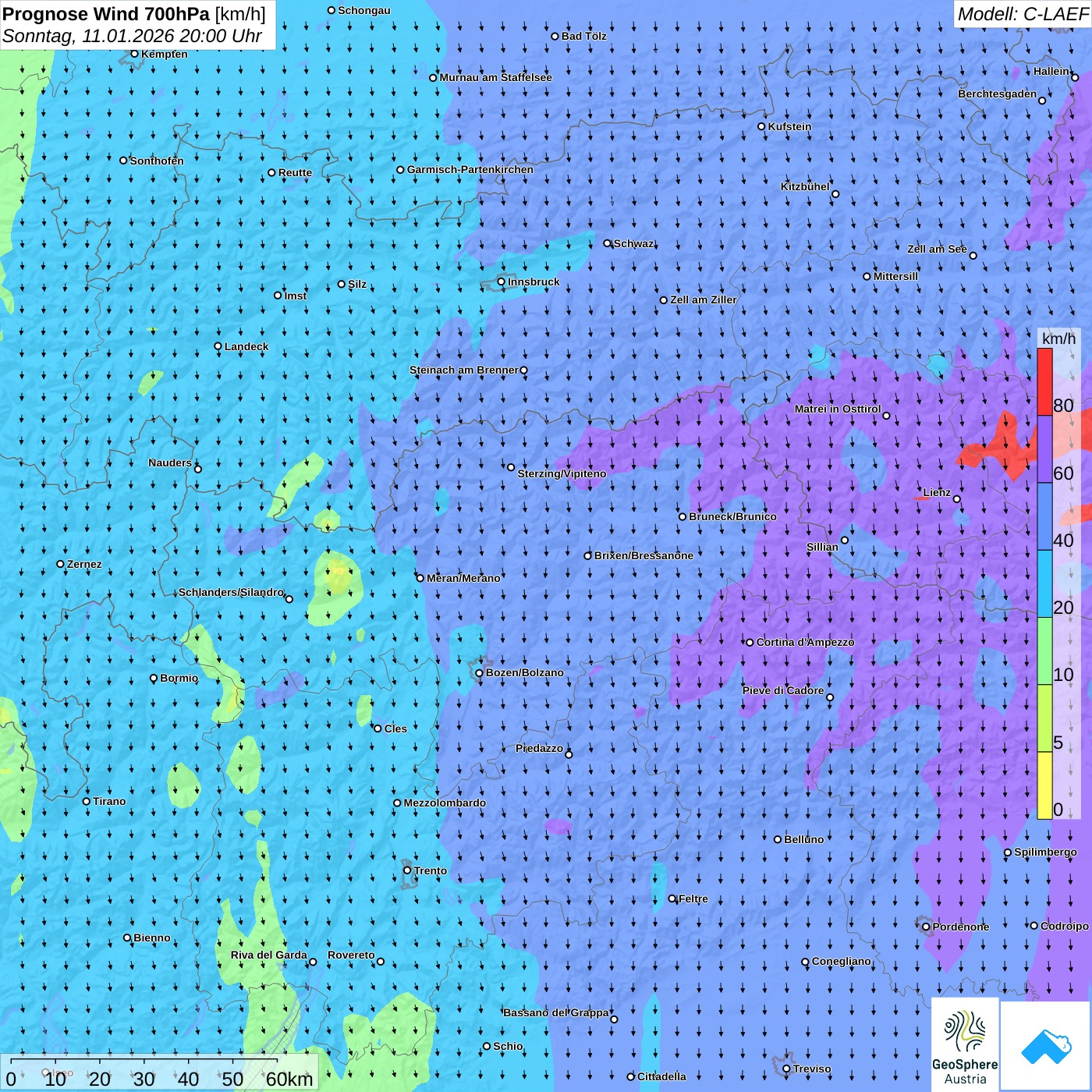This screenshot has width=1092, height=1092.
Task: Select the Landeck city label
Action: pyautogui.click(x=246, y=346)
